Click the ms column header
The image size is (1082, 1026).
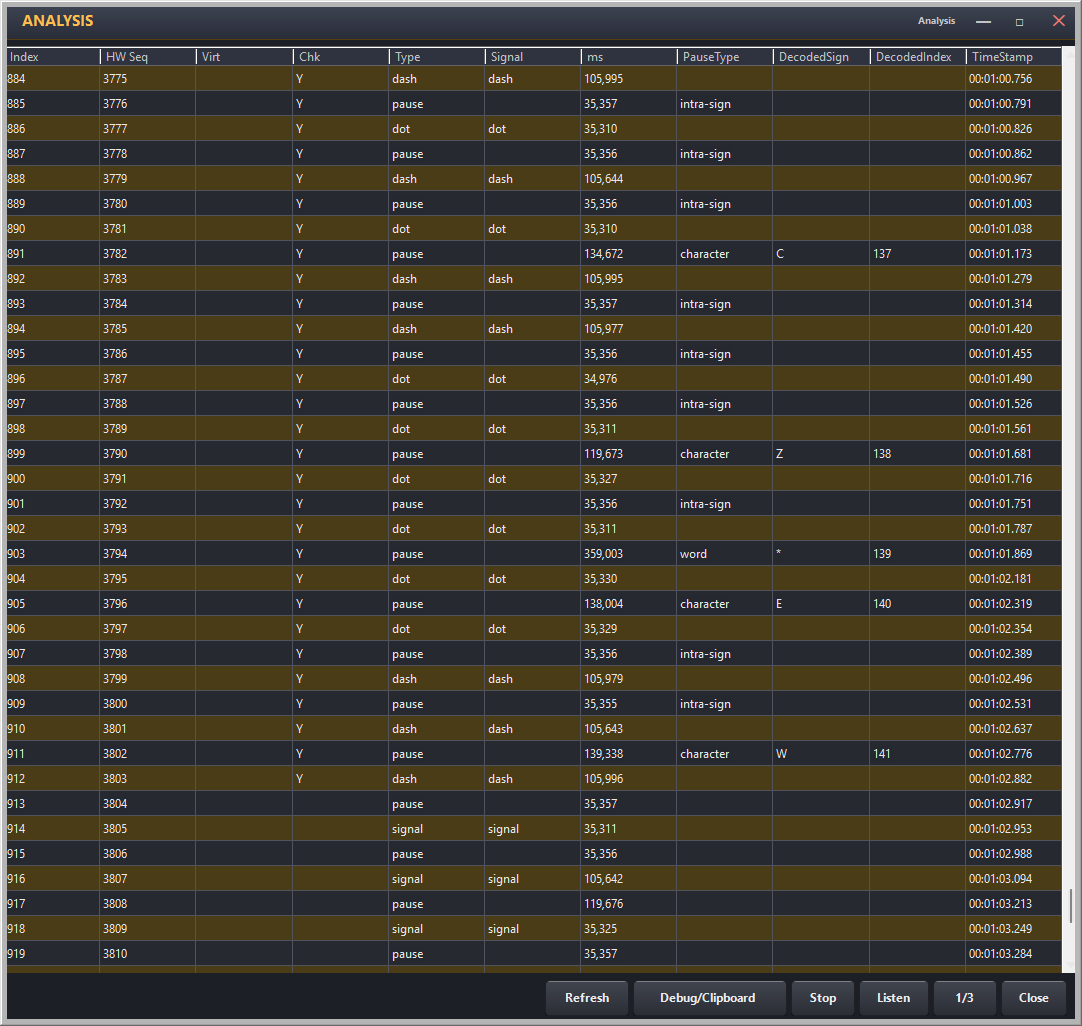(x=629, y=57)
